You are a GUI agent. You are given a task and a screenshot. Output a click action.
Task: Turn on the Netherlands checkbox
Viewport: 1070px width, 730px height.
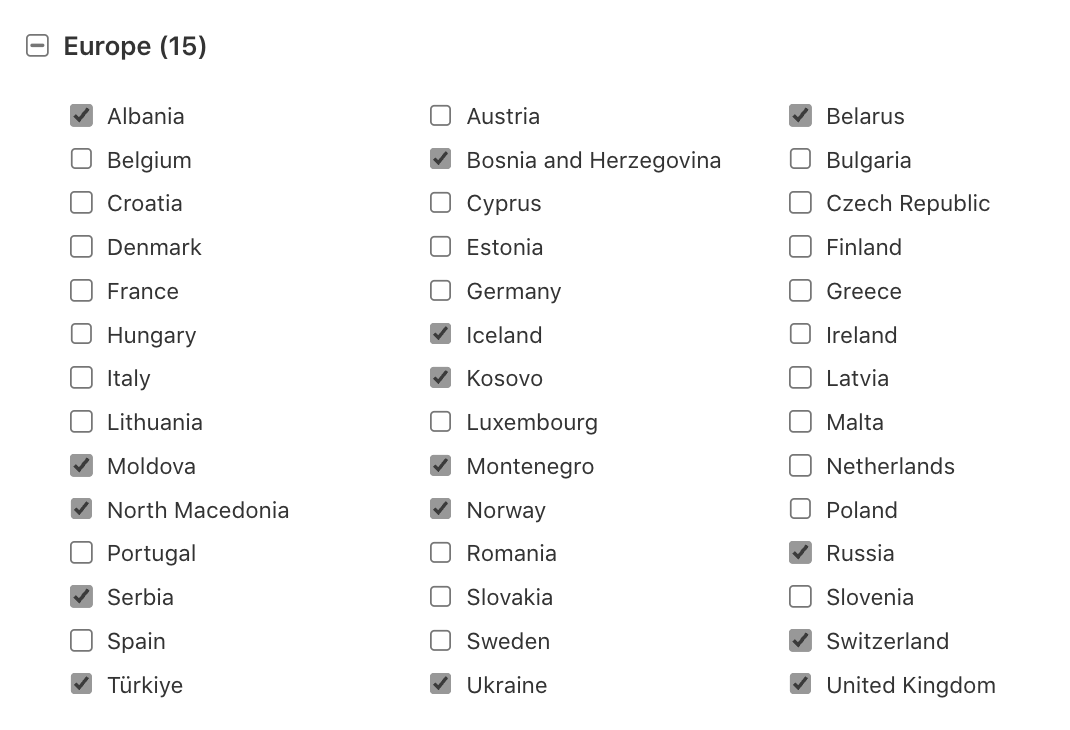click(800, 466)
